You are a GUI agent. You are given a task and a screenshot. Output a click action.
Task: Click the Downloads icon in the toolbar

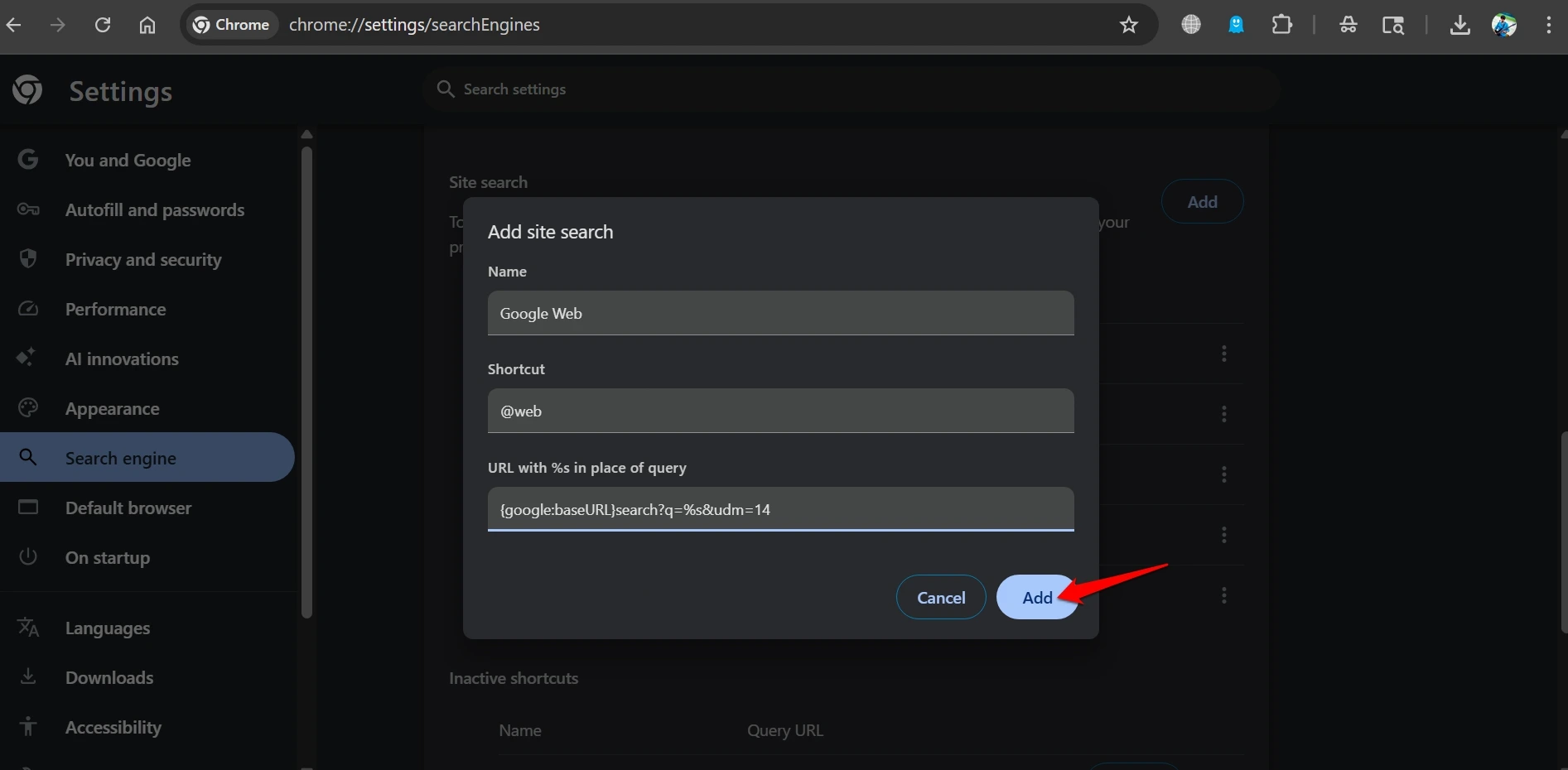[1460, 25]
